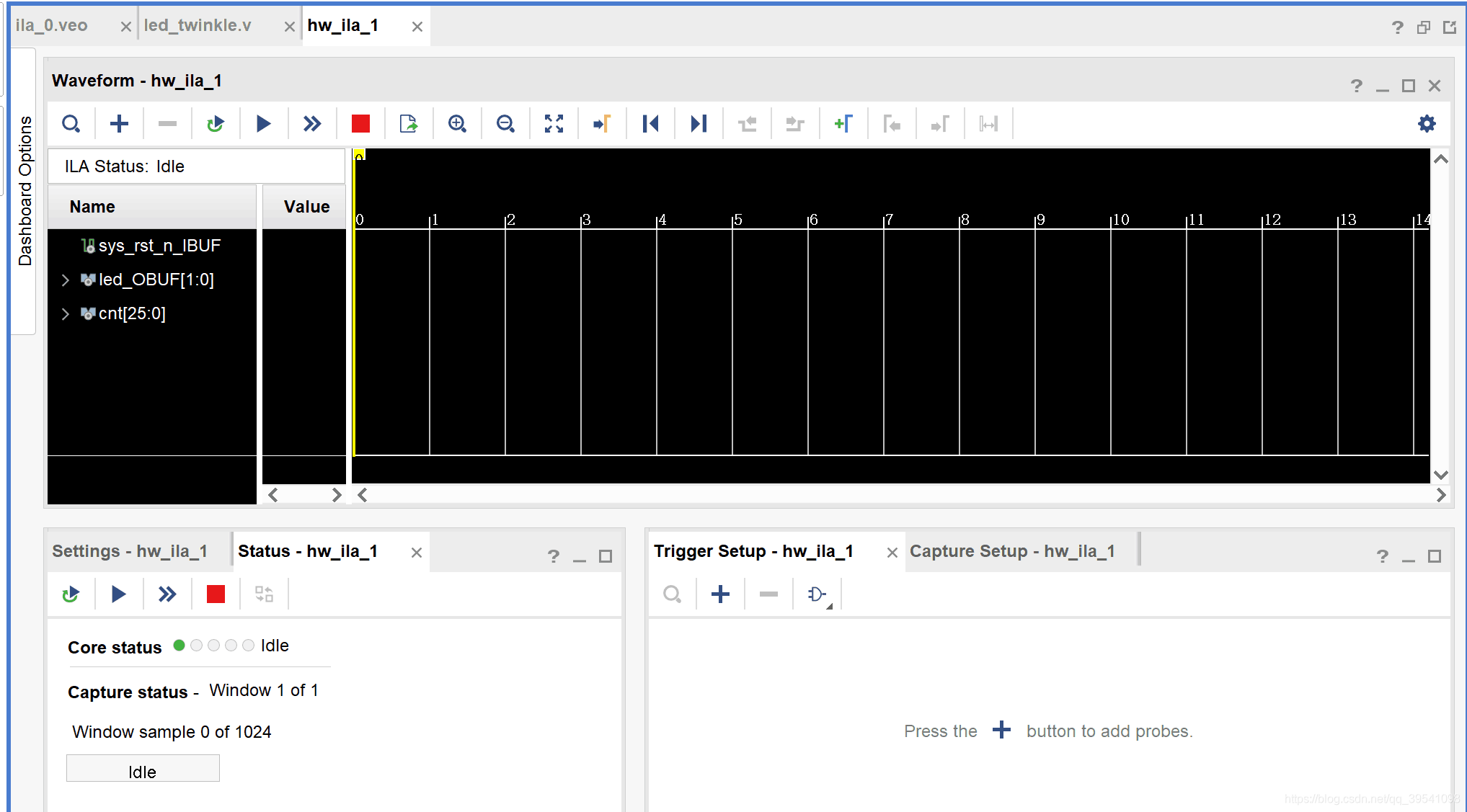Expand cnt[25:0] signal bus
The image size is (1467, 812).
click(x=66, y=314)
